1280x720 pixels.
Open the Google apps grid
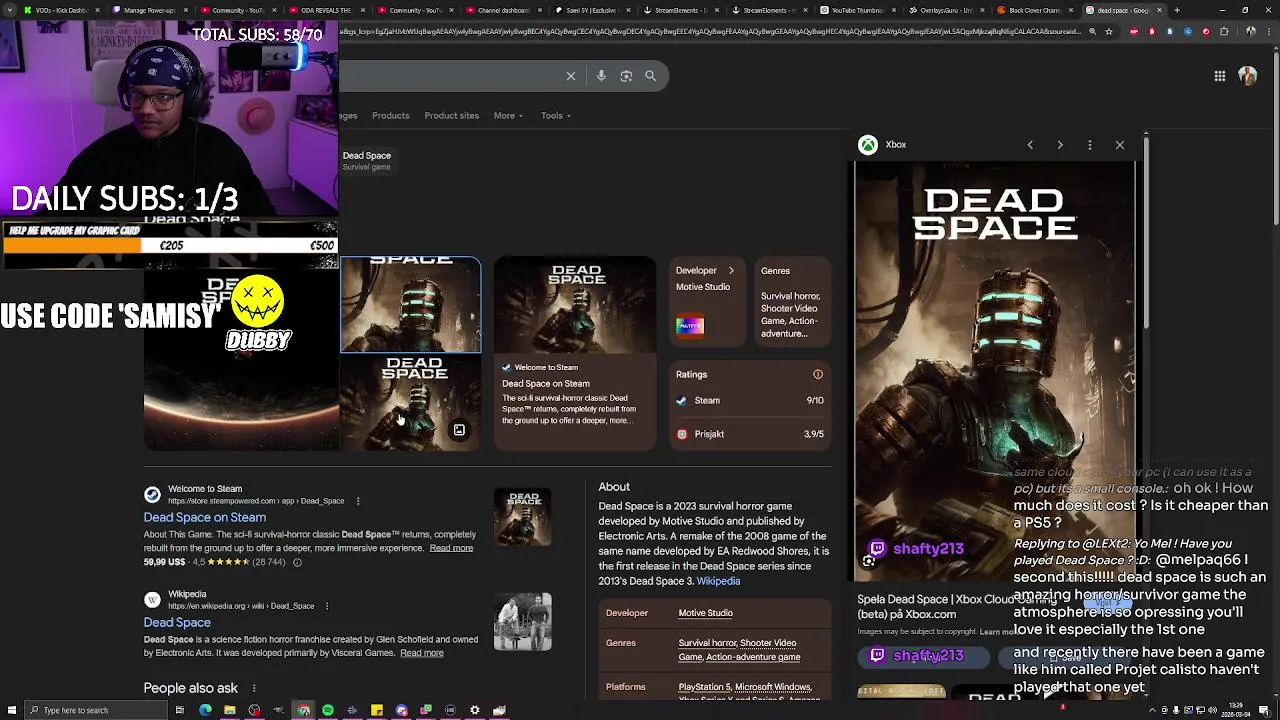pyautogui.click(x=1220, y=76)
